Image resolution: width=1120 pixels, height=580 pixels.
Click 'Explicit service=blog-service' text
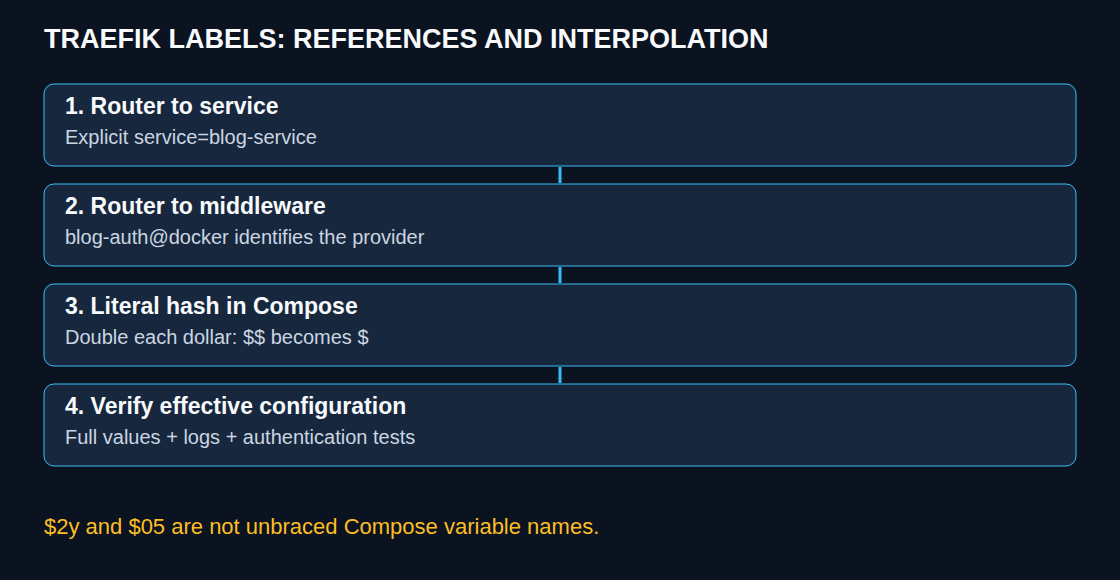click(x=191, y=137)
